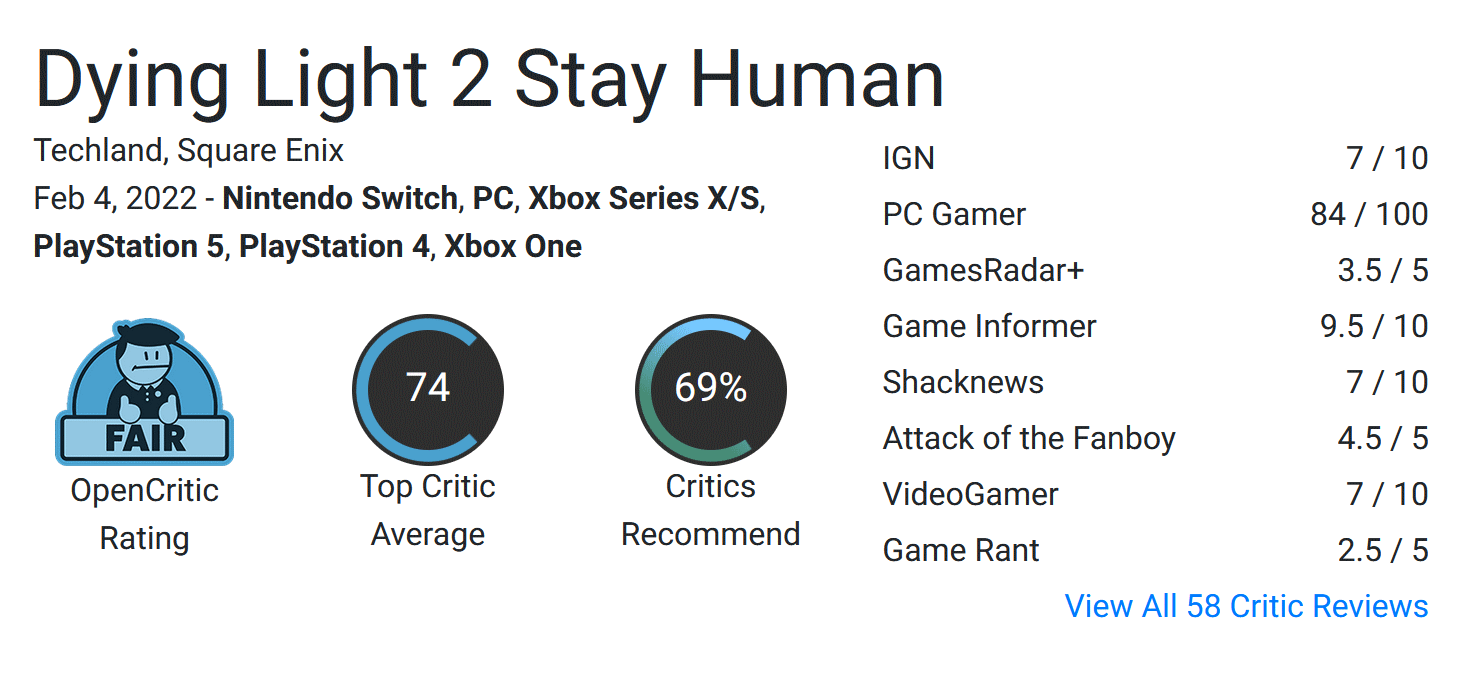Select the PlayStation 5 platform link
1463x677 pixels.
[129, 246]
